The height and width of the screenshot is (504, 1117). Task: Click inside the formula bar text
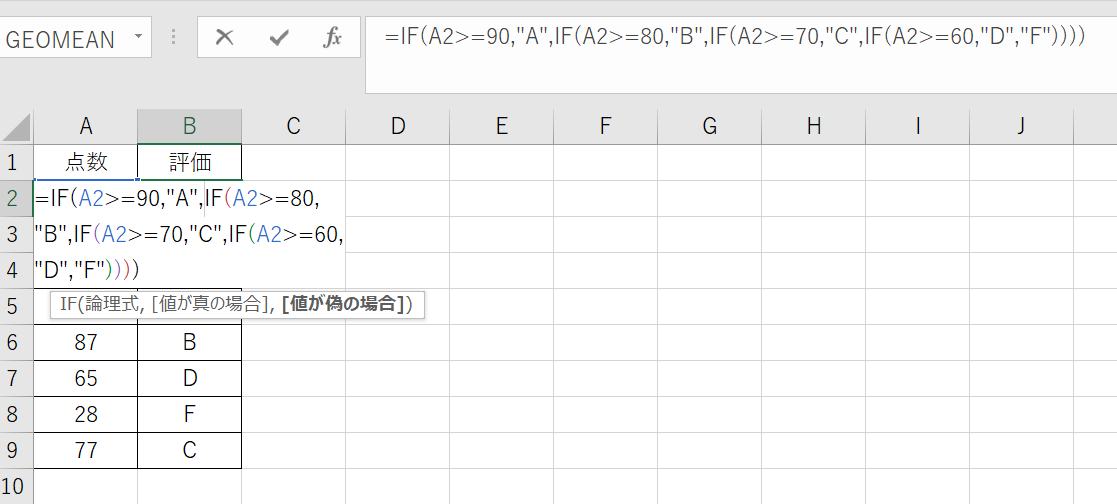click(x=734, y=38)
